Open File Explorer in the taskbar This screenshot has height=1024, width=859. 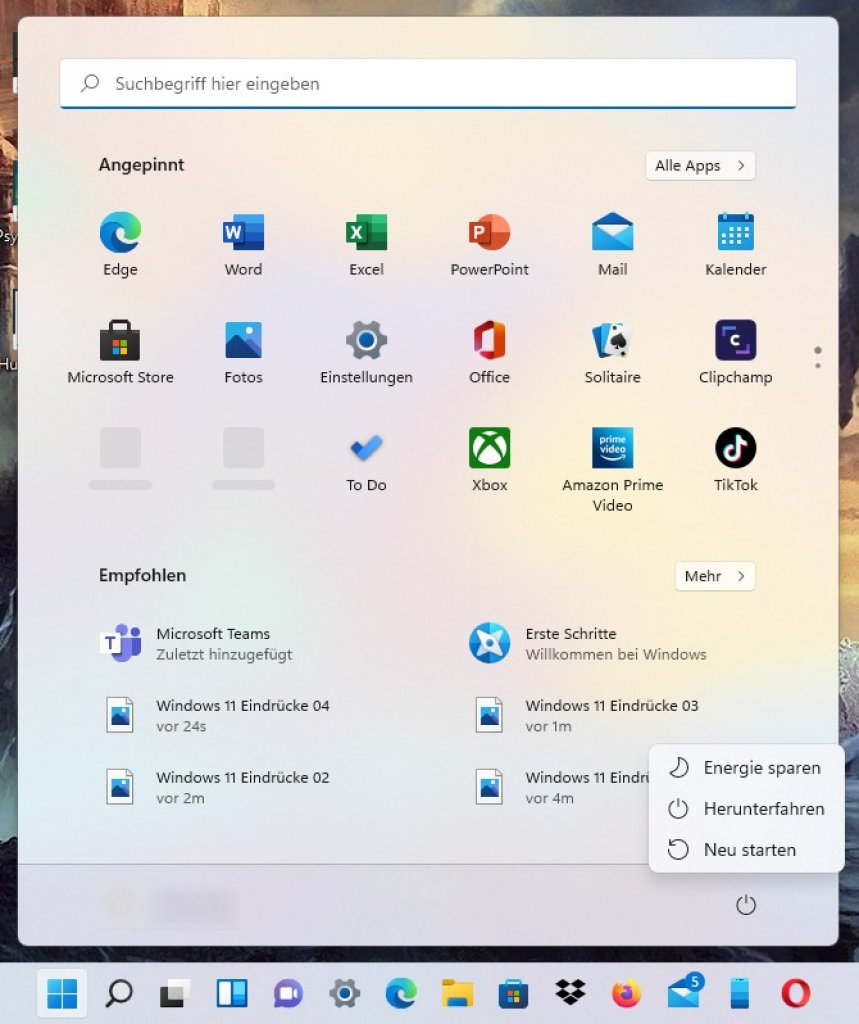click(457, 993)
